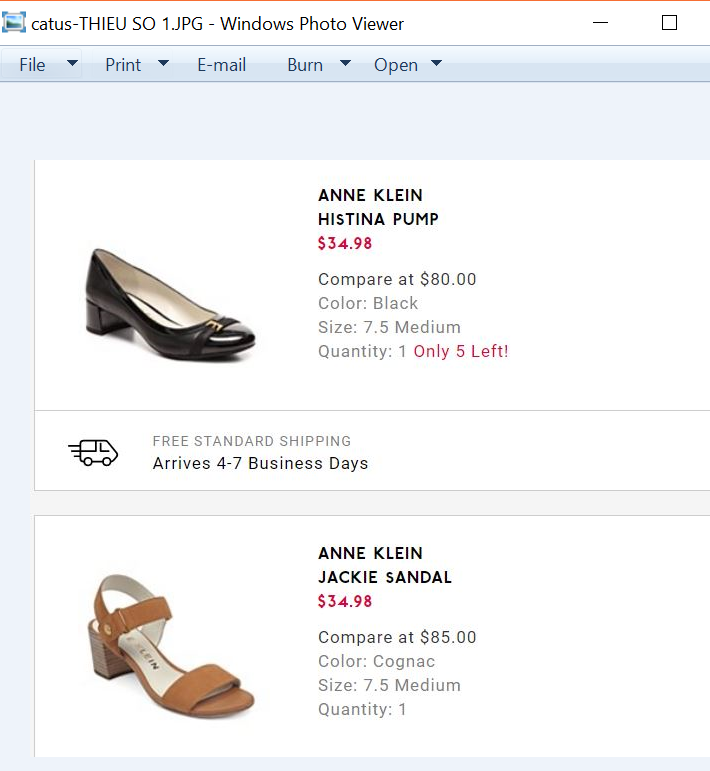
Task: Click the 'Compare at $85.00' text
Action: (397, 637)
